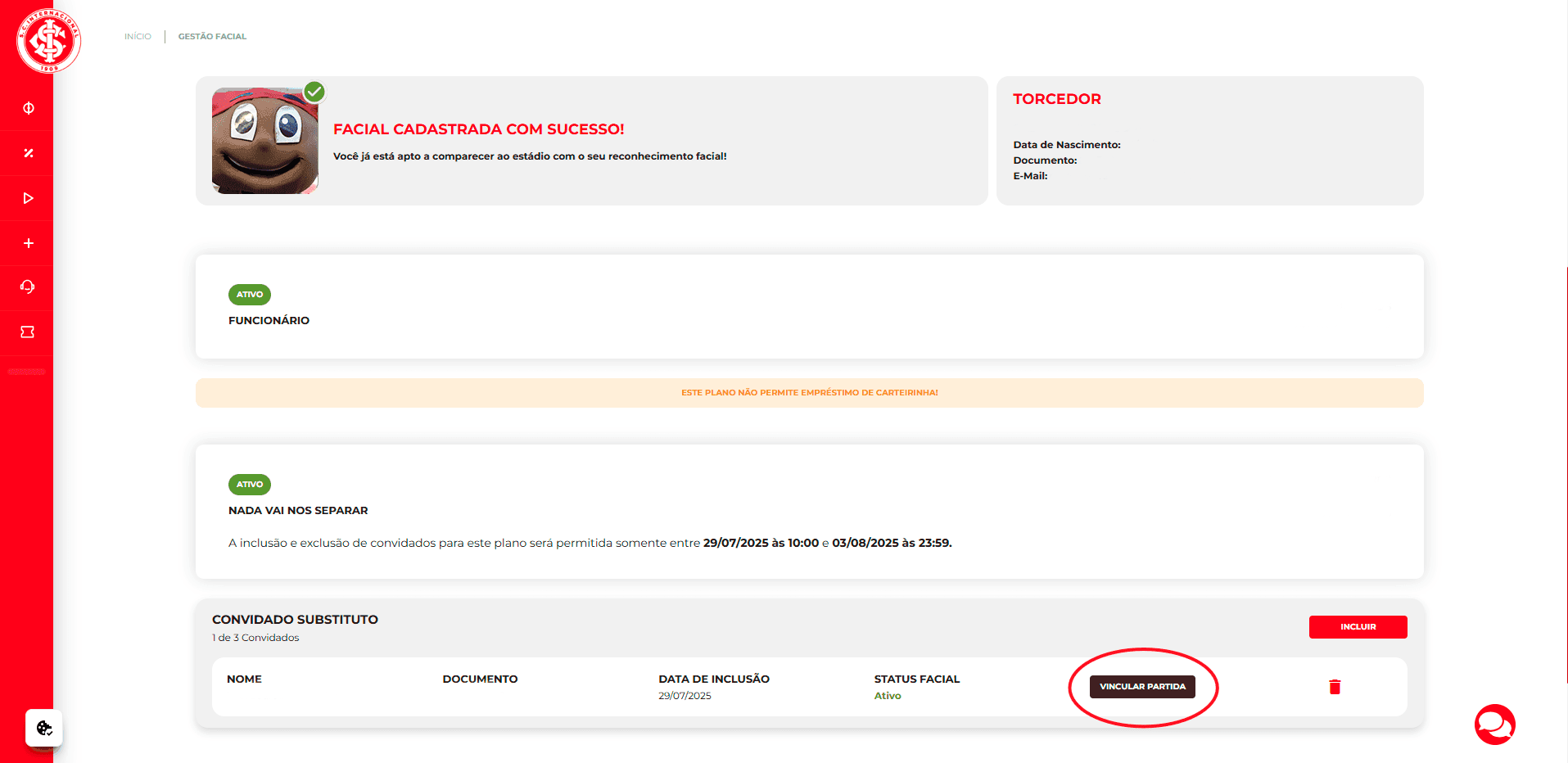Open the headset support sidebar icon
The width and height of the screenshot is (1568, 763).
click(28, 287)
